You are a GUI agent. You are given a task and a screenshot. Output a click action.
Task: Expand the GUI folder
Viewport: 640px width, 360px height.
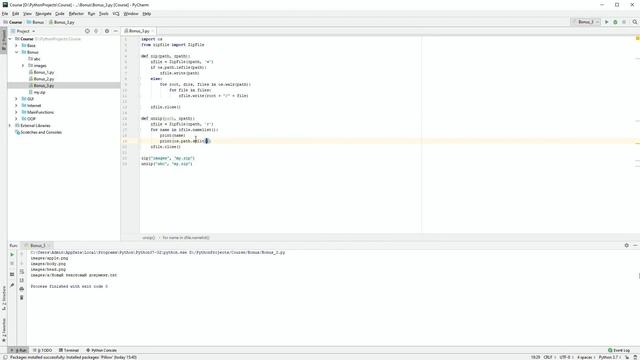click(17, 99)
